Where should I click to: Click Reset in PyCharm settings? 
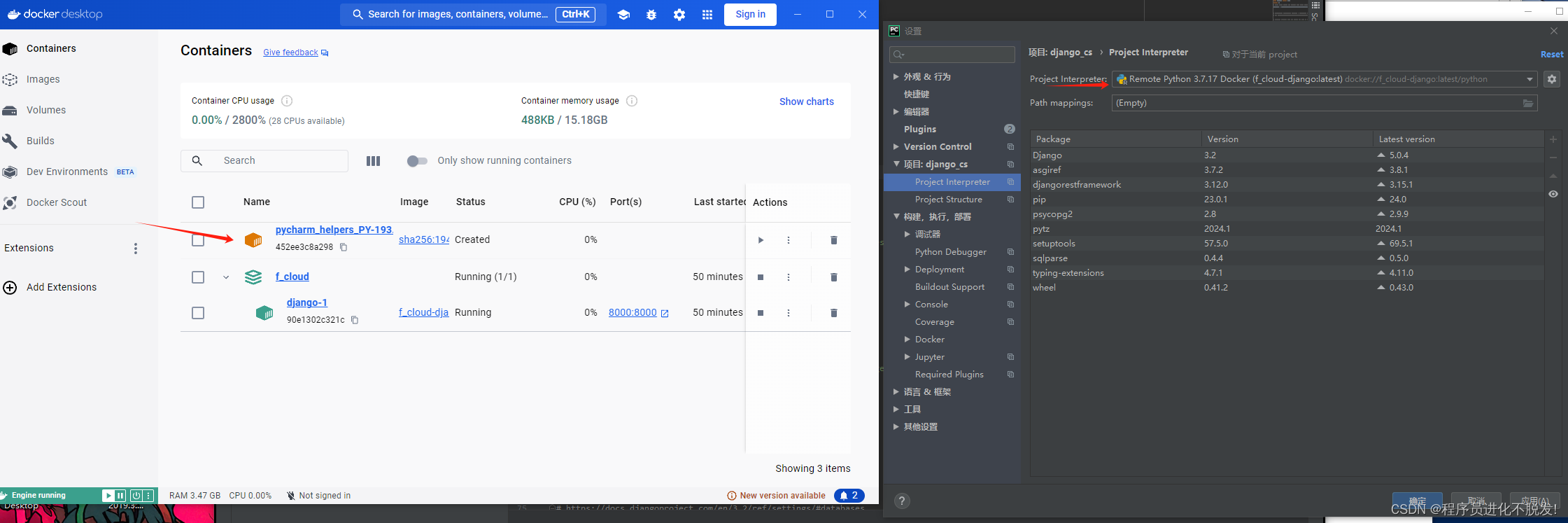[x=1552, y=54]
